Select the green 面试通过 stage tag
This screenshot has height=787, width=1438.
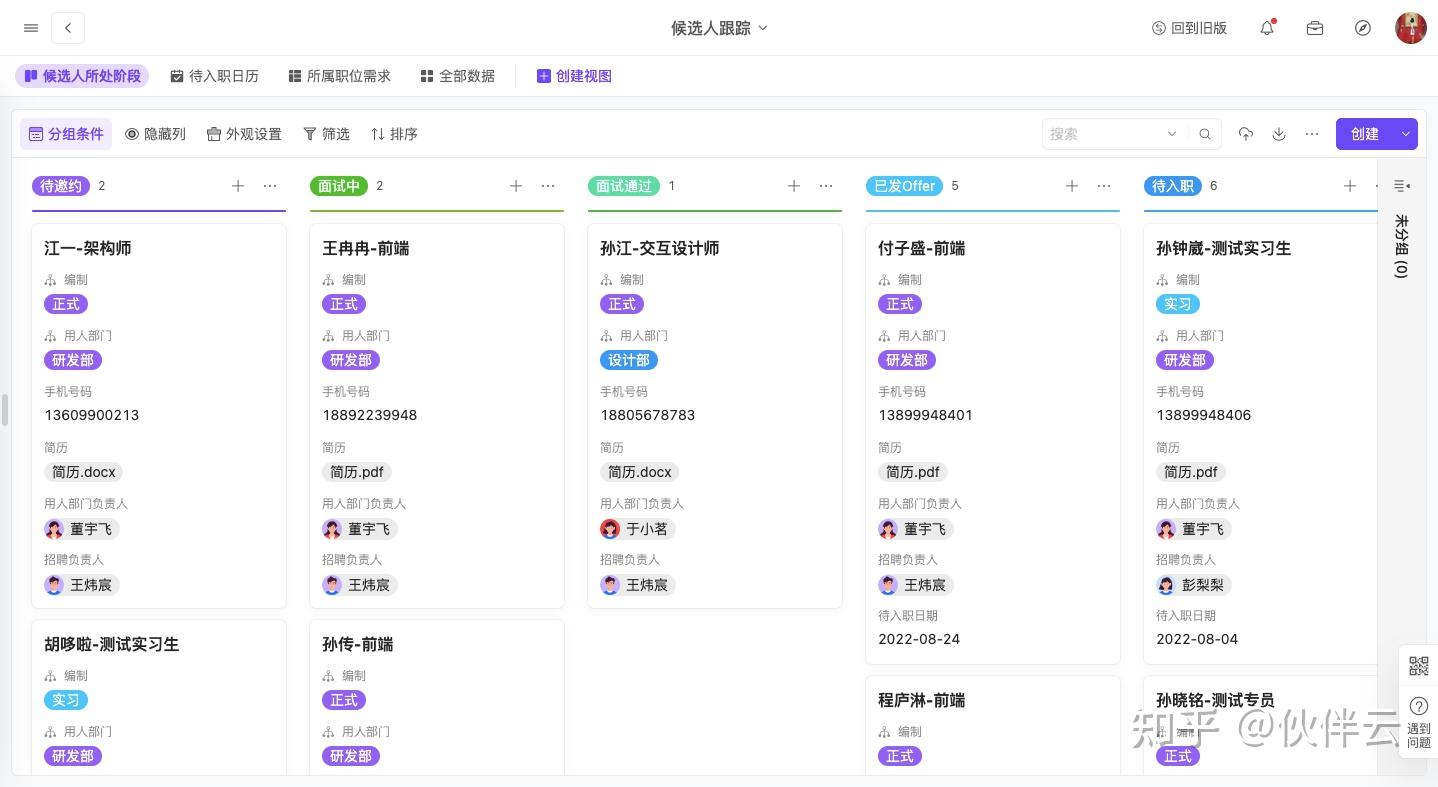click(623, 186)
